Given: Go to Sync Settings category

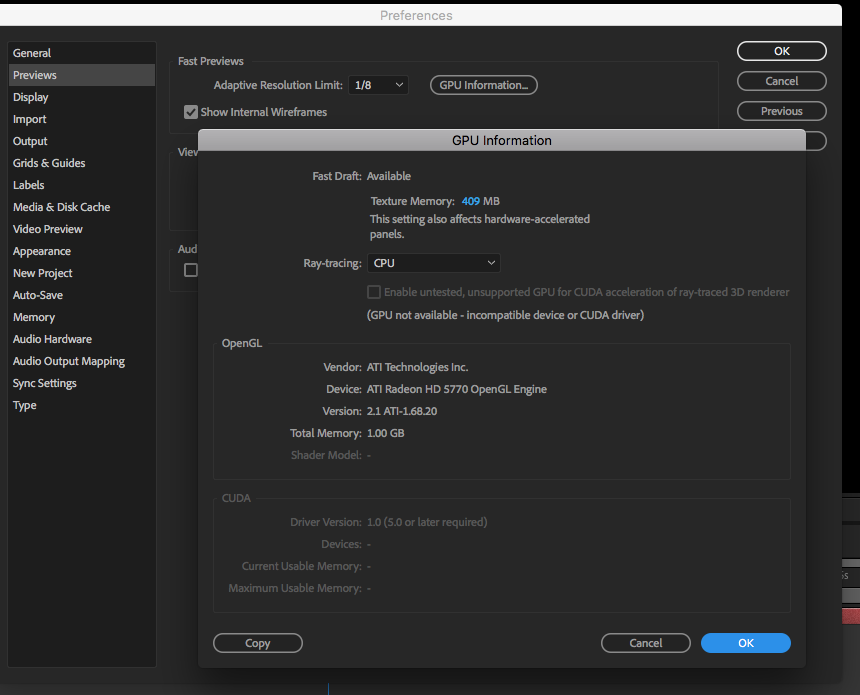Looking at the screenshot, I should (x=82, y=383).
